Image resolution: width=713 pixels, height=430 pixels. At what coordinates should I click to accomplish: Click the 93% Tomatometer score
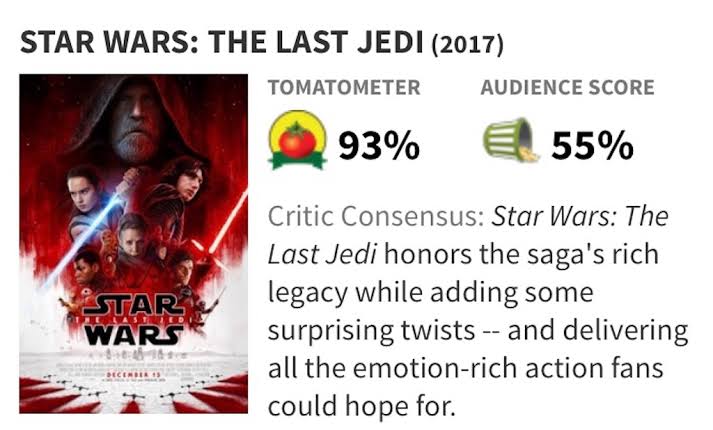pyautogui.click(x=378, y=146)
